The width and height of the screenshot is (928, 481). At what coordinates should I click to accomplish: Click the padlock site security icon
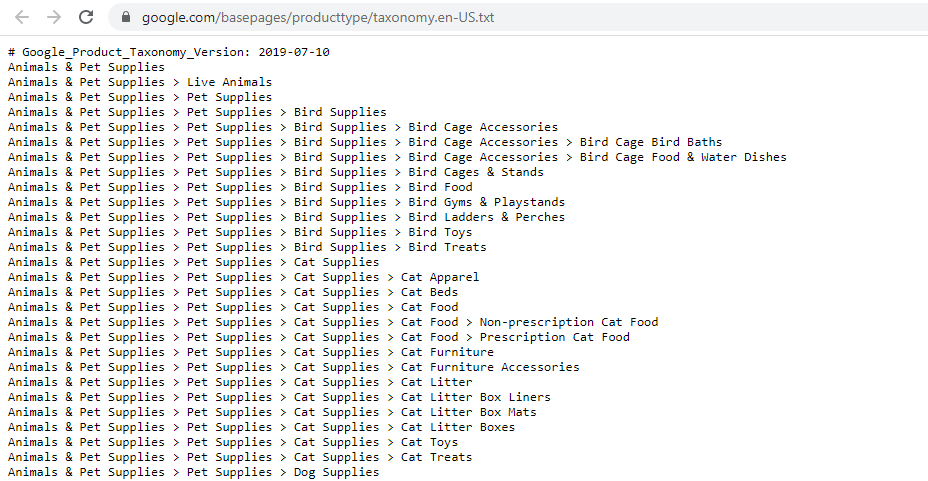[x=125, y=17]
